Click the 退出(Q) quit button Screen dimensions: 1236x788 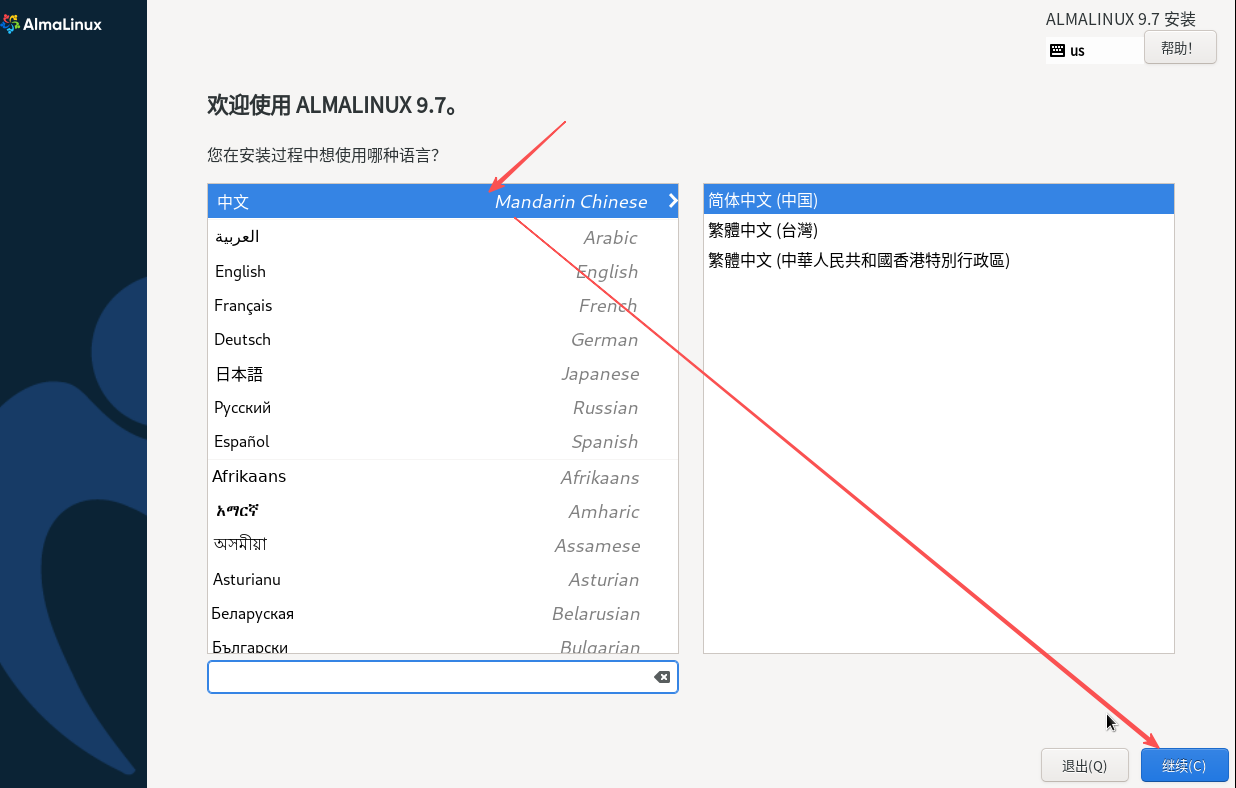[x=1085, y=766]
